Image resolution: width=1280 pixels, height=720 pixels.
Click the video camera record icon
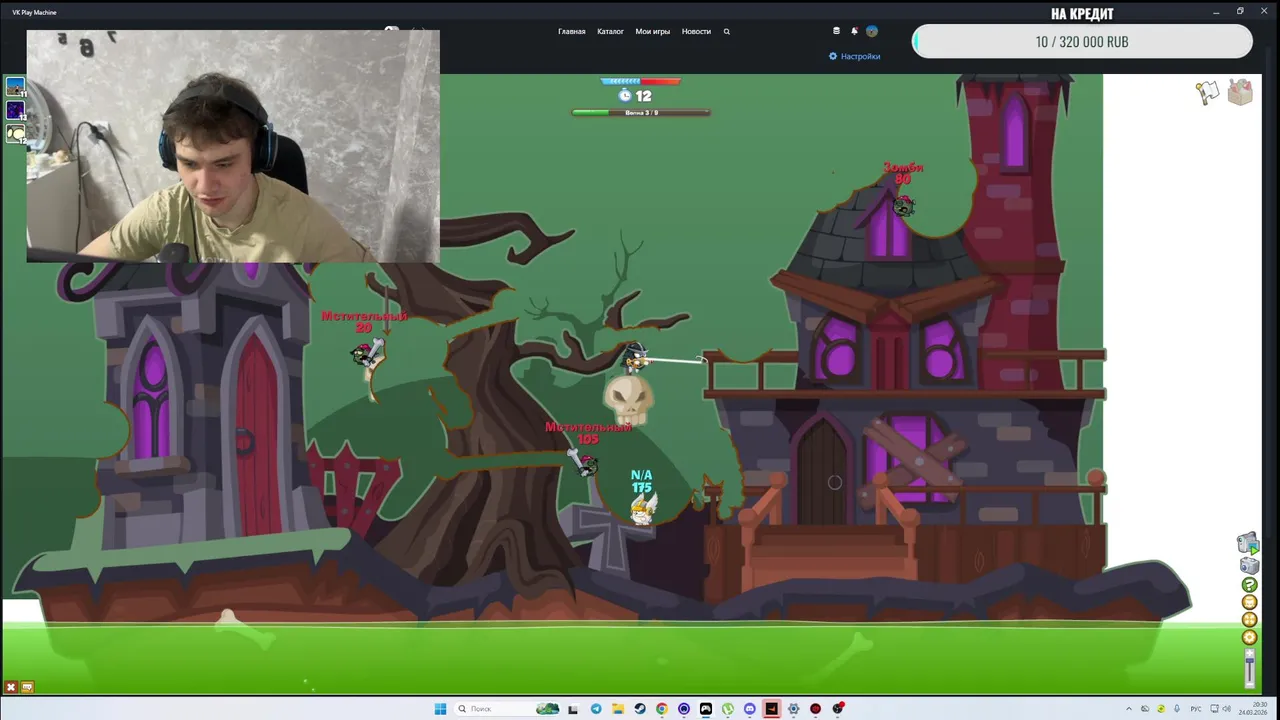tap(1247, 543)
